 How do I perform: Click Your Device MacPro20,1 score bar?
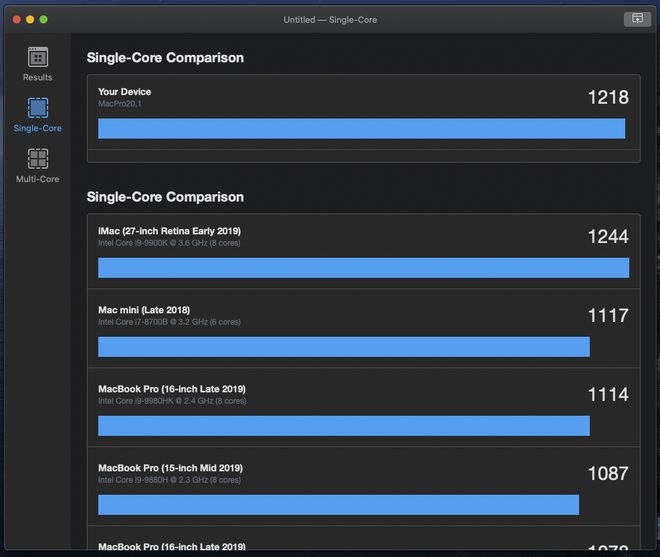click(361, 128)
